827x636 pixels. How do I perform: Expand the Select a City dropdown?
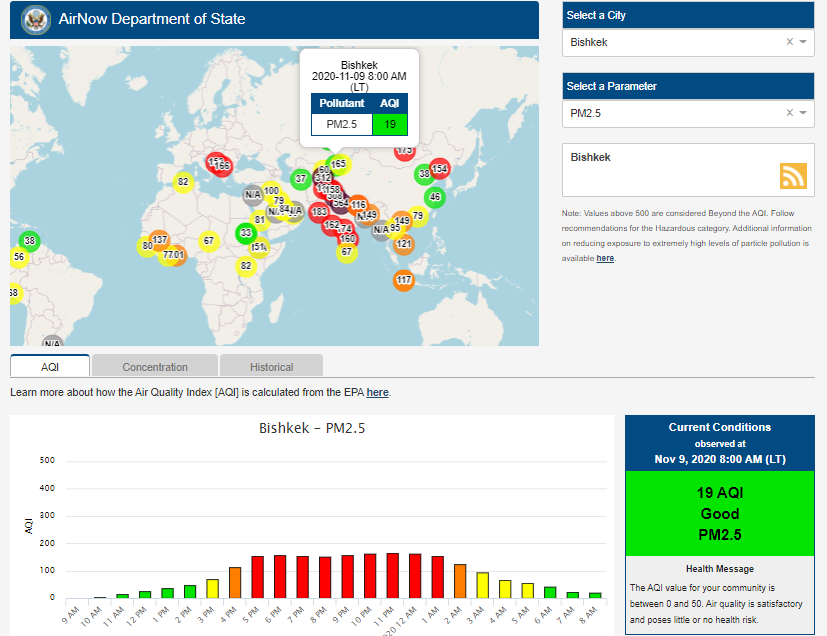[x=803, y=42]
